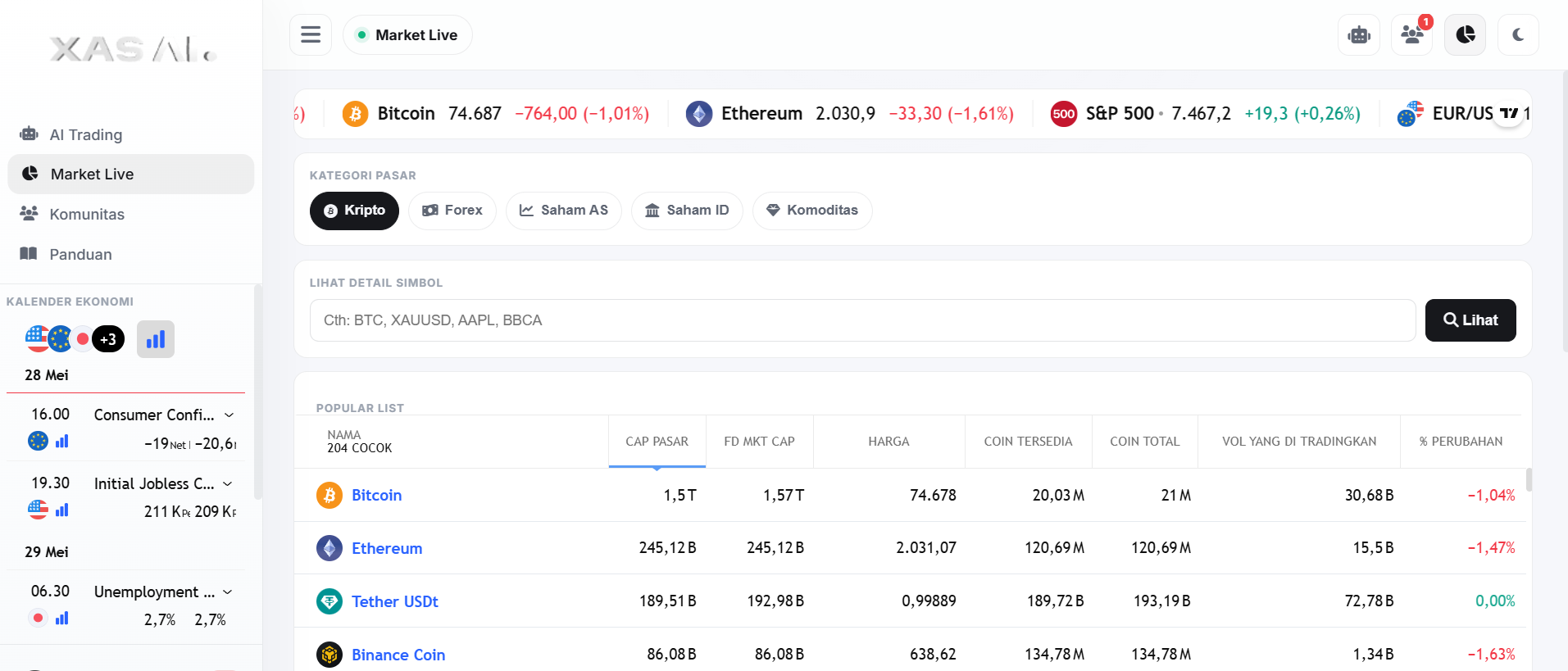Open the Ethereum link in table
This screenshot has height=671, width=1568.
click(x=387, y=548)
